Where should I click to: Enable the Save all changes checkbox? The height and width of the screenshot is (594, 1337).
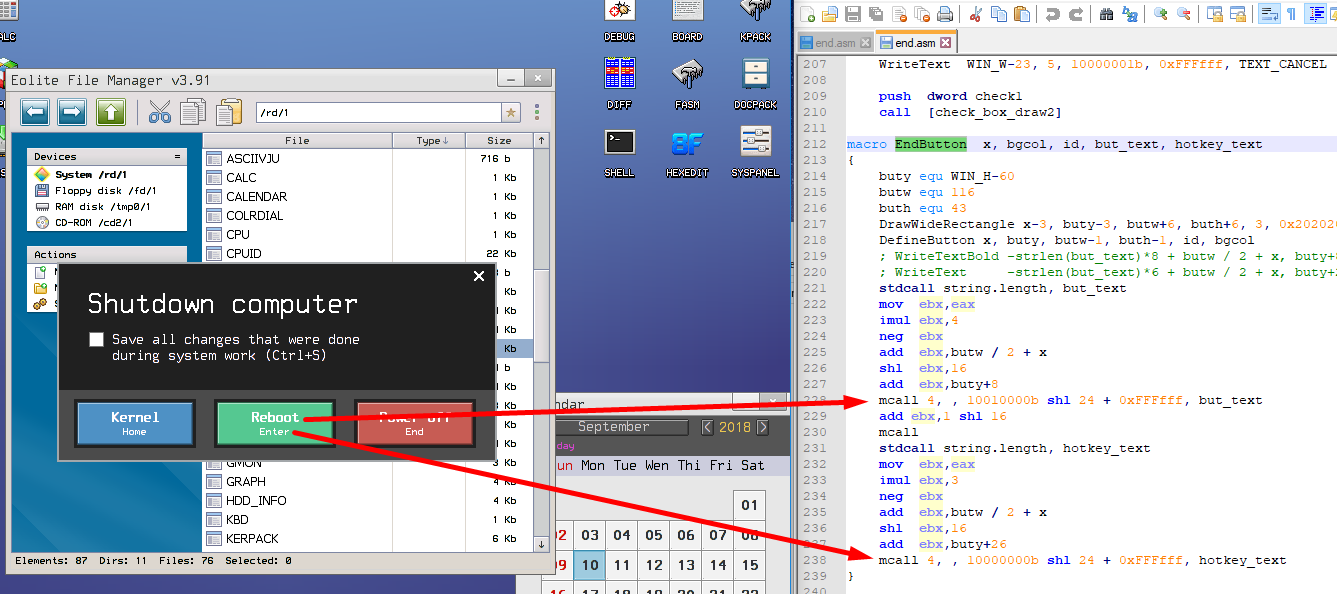point(96,340)
